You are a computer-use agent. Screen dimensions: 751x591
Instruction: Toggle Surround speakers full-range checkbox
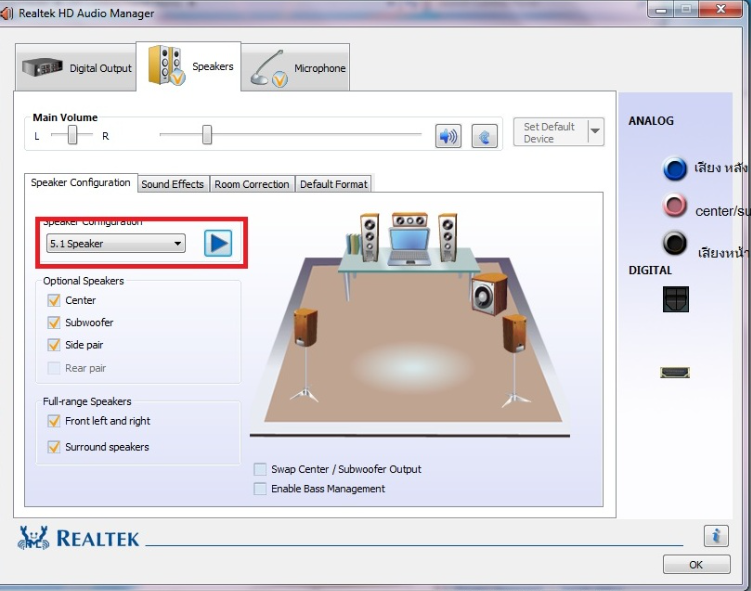pyautogui.click(x=54, y=447)
